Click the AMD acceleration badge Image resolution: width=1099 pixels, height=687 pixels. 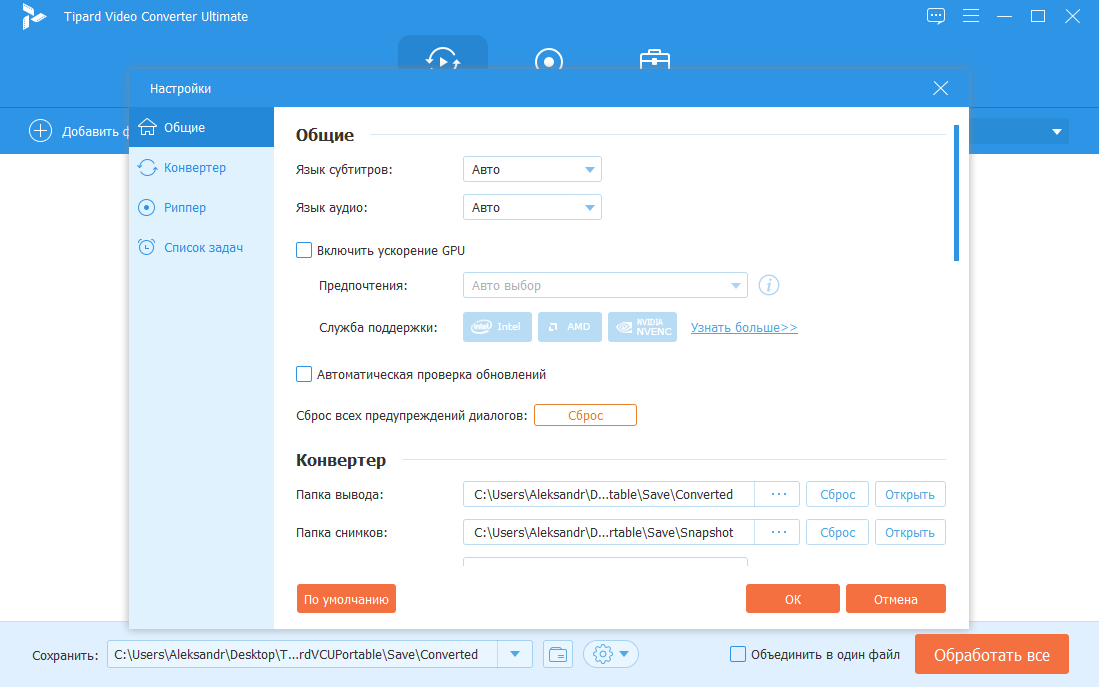click(x=569, y=327)
